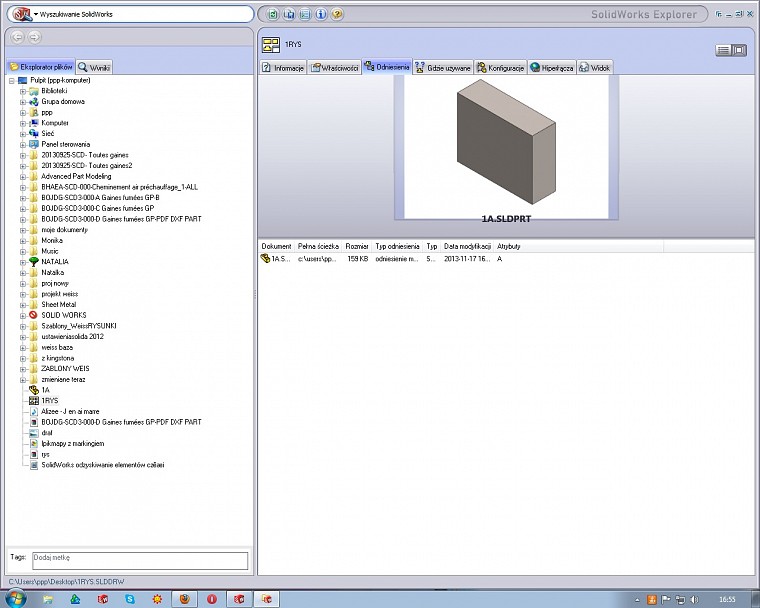Click the back navigation arrow
Viewport: 760px width, 608px height.
tap(17, 37)
